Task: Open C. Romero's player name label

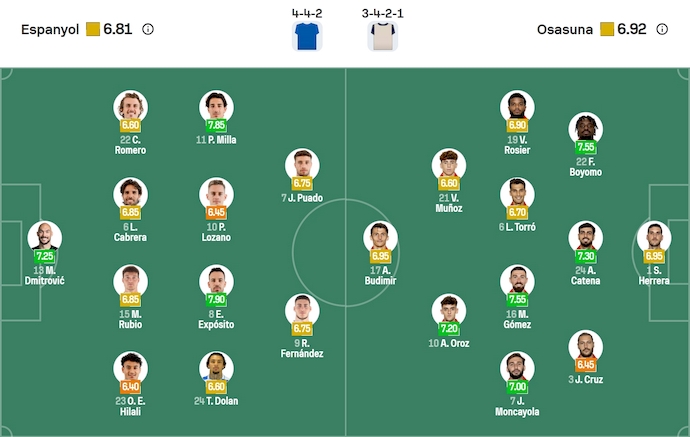Action: tap(130, 145)
